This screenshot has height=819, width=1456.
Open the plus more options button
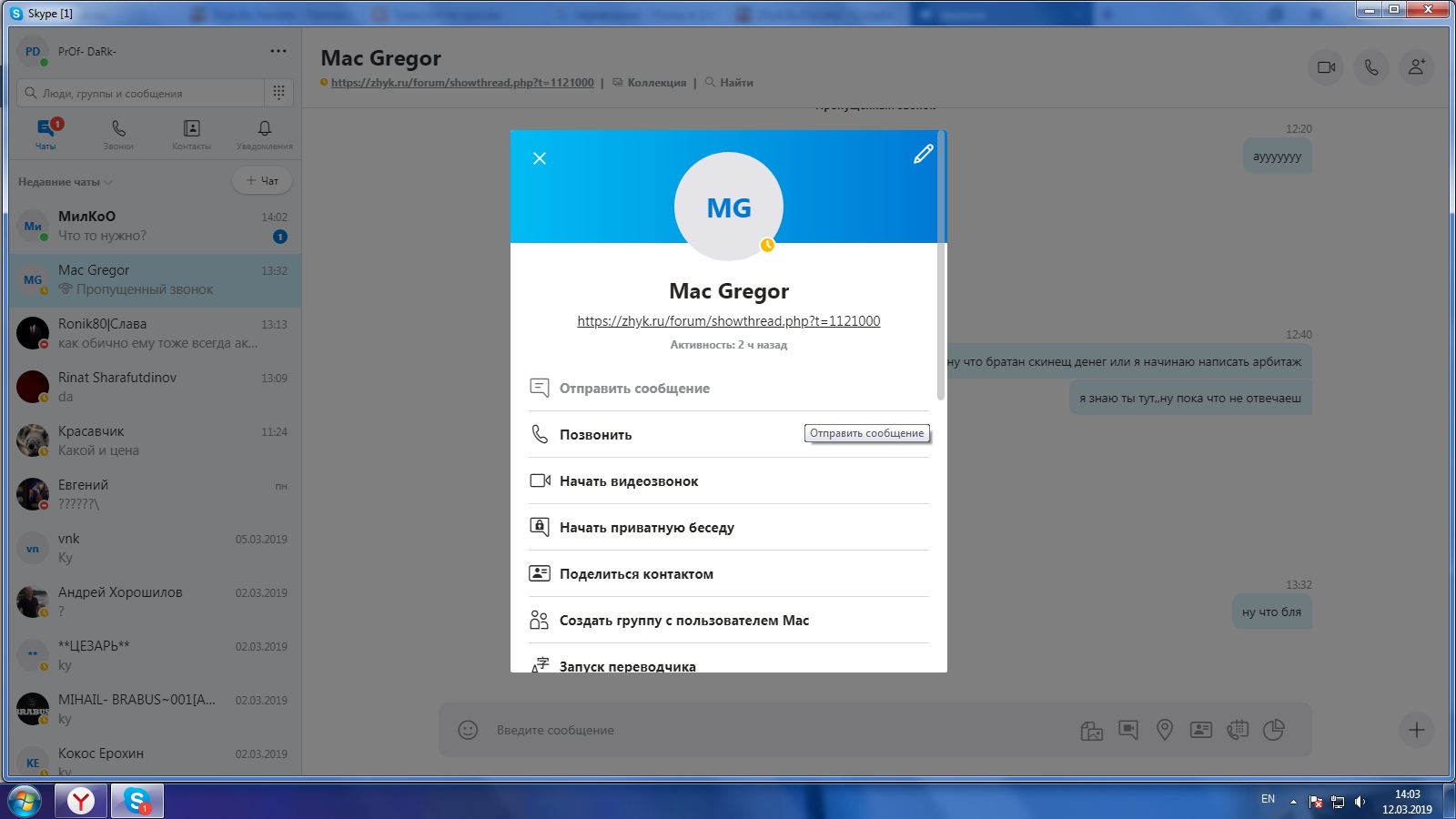coord(1416,730)
